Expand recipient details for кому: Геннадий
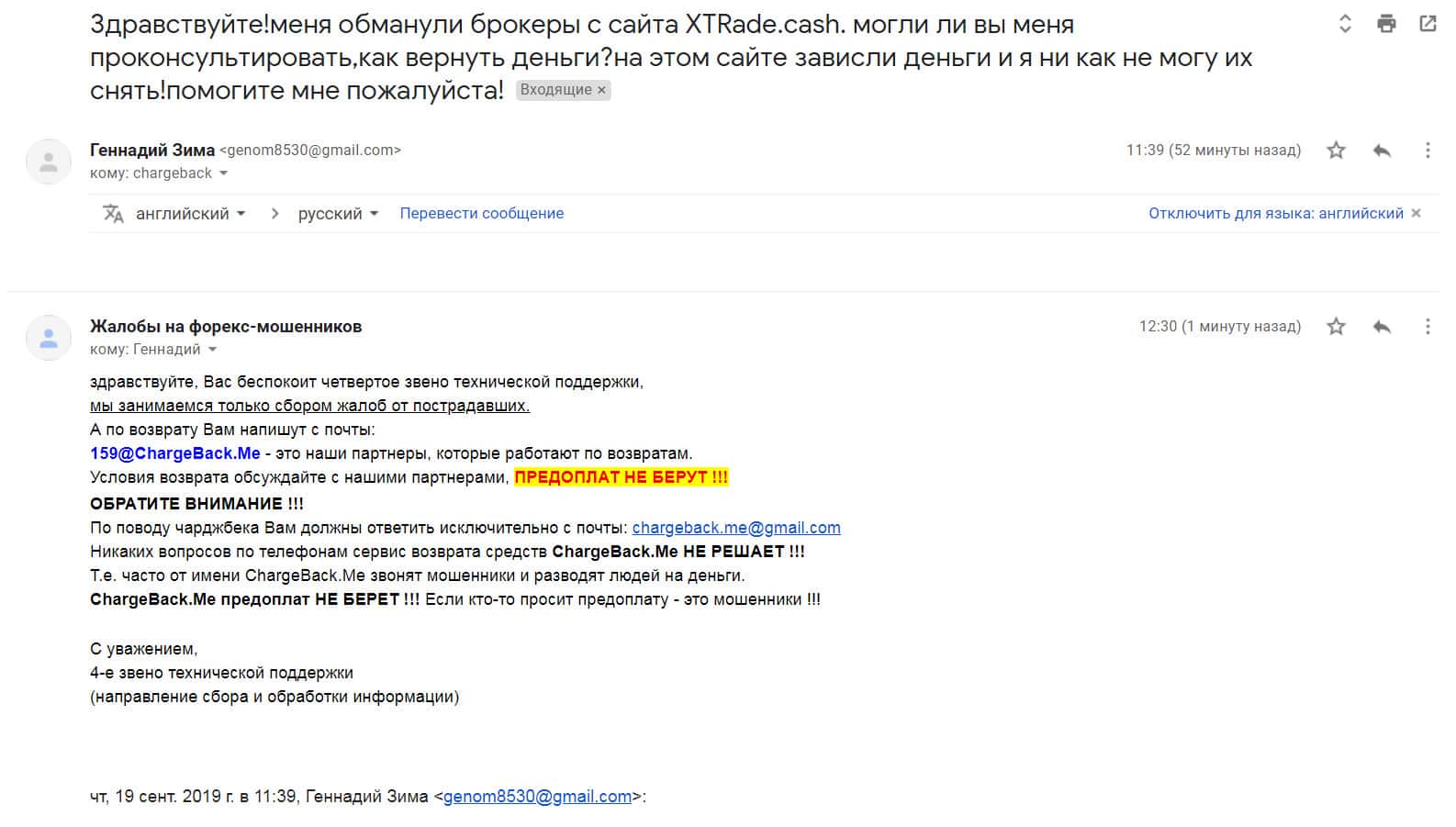The height and width of the screenshot is (827, 1456). tap(213, 350)
